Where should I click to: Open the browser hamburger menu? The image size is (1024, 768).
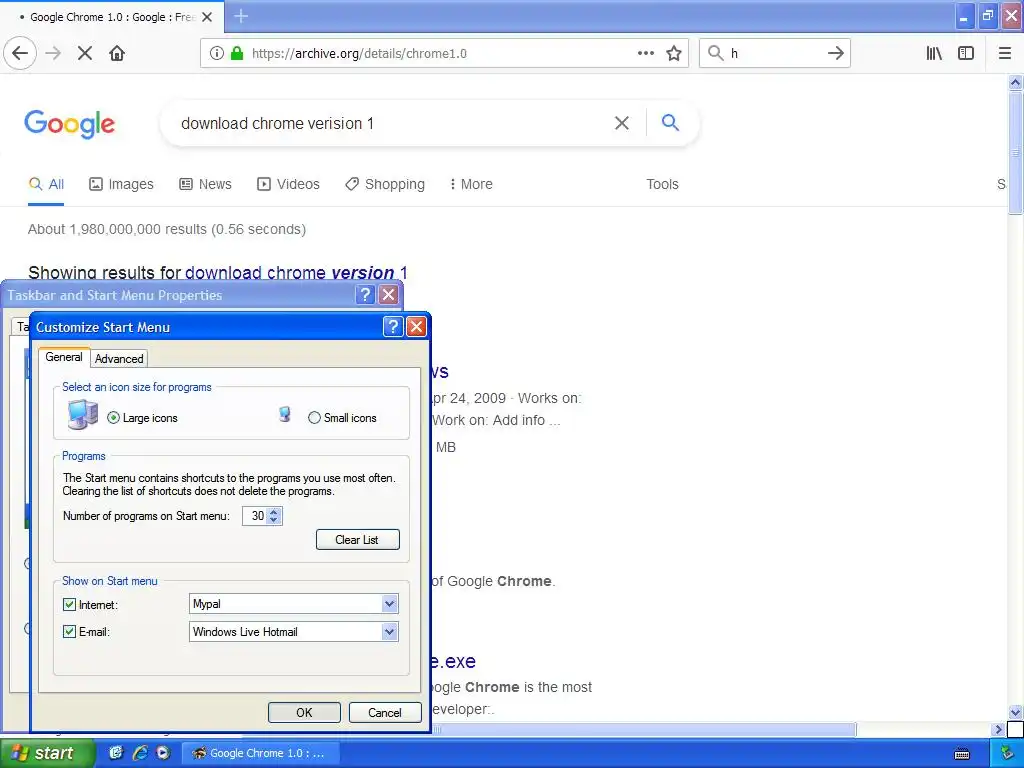1004,53
